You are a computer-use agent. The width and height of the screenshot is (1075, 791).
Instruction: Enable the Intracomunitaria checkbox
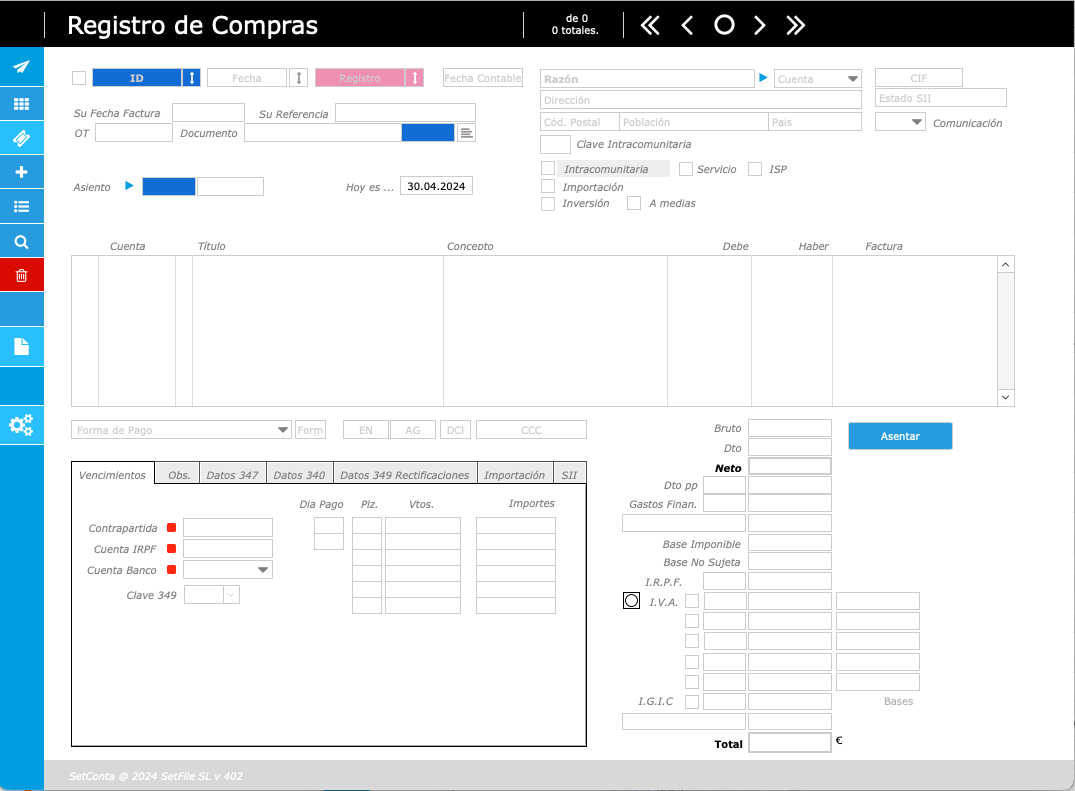[548, 169]
